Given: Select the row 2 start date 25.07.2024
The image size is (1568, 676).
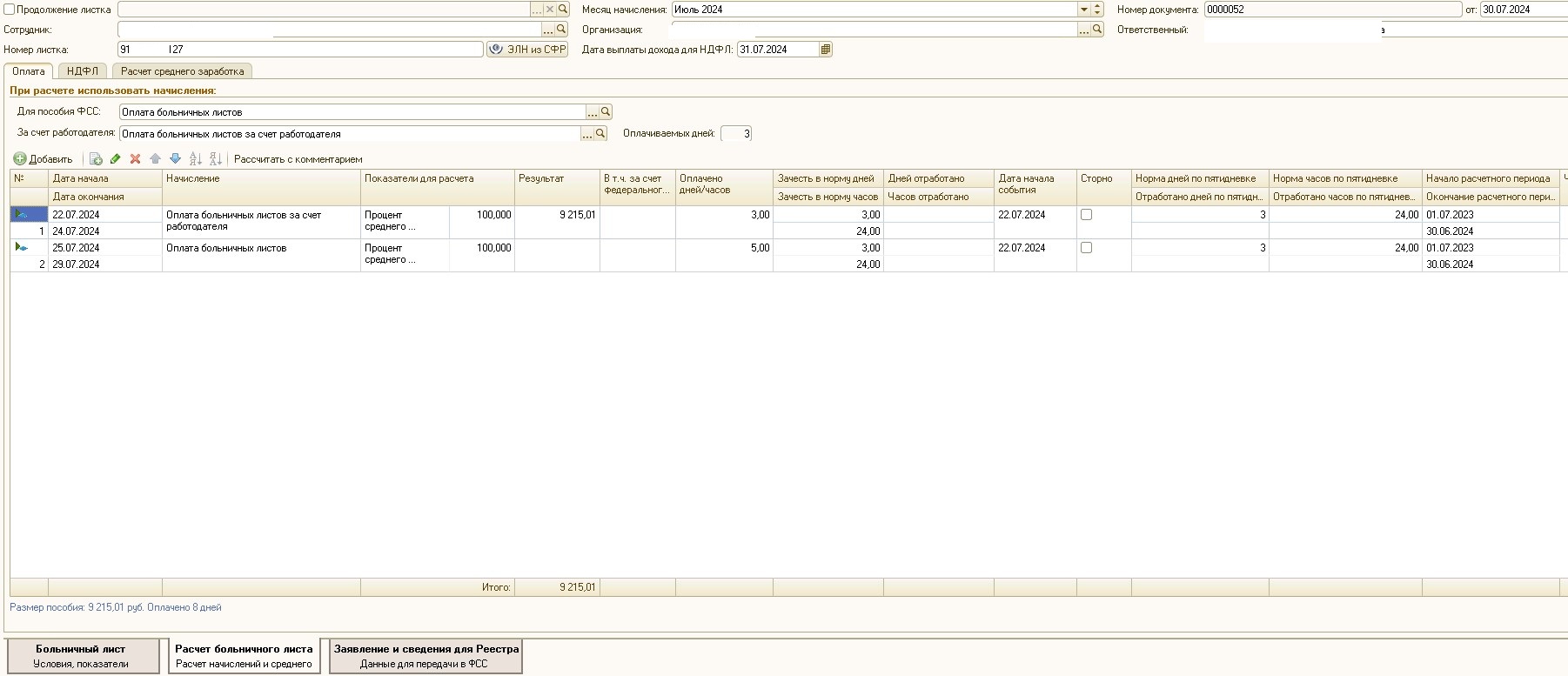Looking at the screenshot, I should tap(105, 248).
